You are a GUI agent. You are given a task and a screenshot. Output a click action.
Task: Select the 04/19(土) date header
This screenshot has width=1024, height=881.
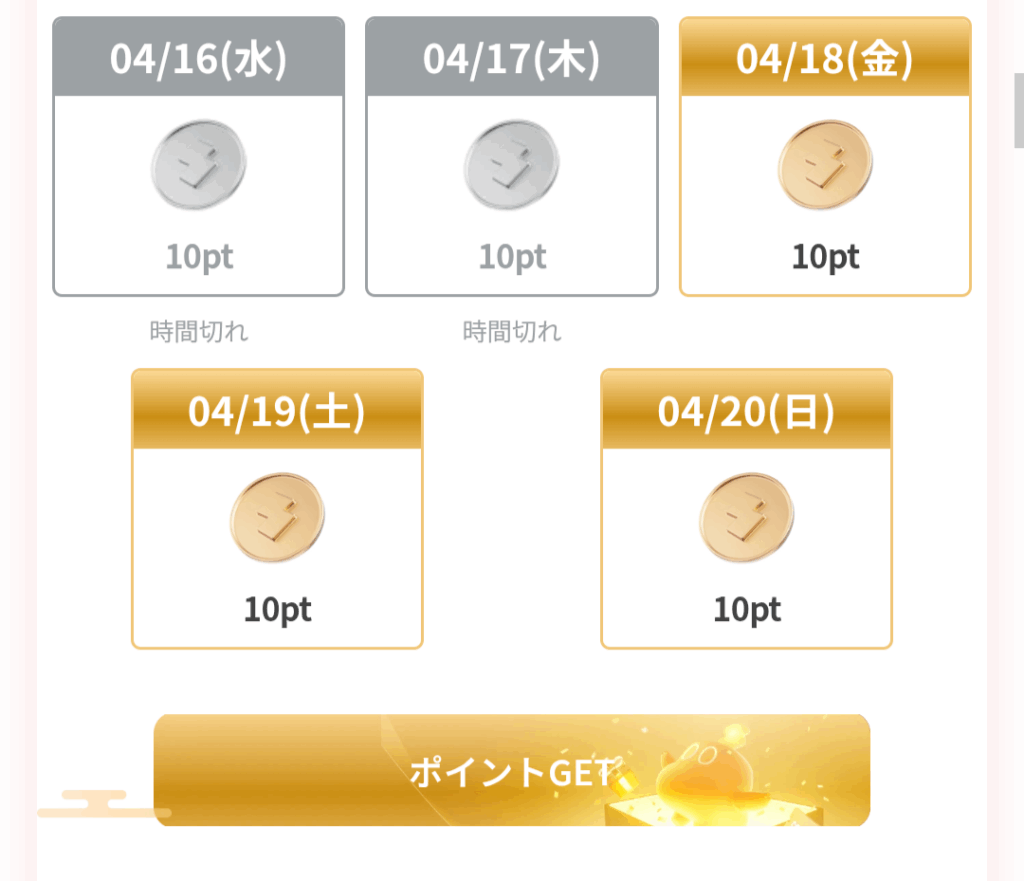pos(277,410)
